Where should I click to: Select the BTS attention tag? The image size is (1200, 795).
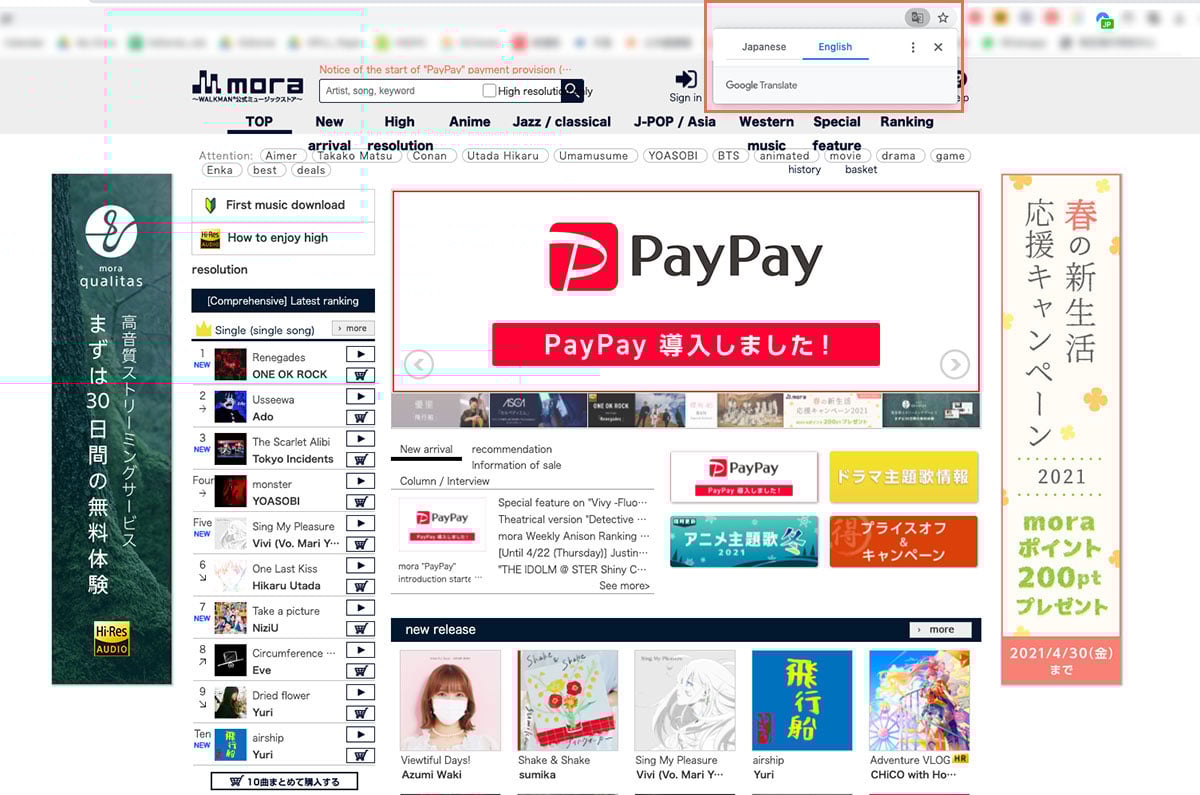[x=729, y=156]
